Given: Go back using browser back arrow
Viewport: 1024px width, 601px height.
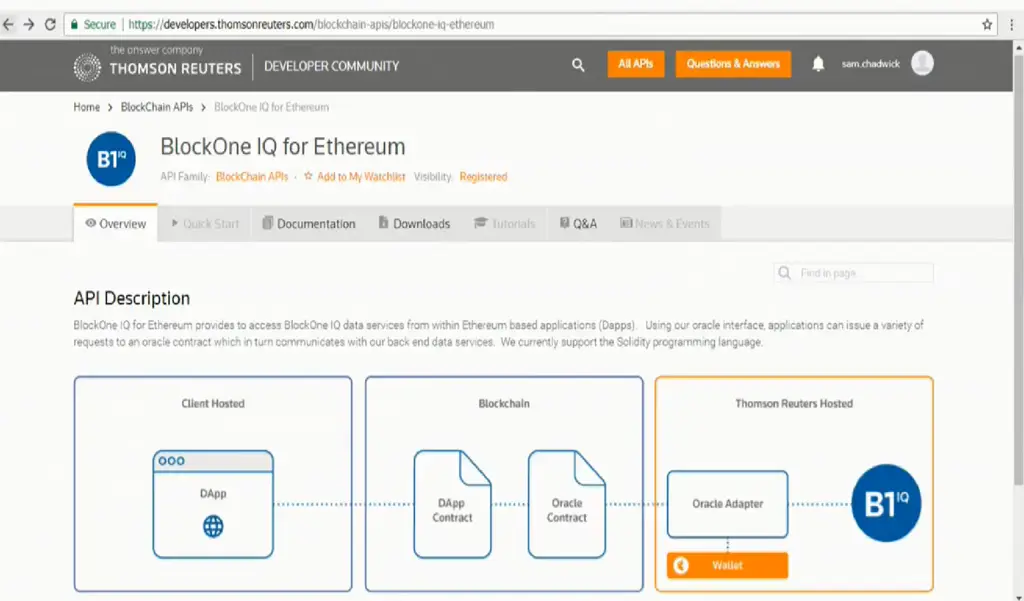Looking at the screenshot, I should click(9, 24).
